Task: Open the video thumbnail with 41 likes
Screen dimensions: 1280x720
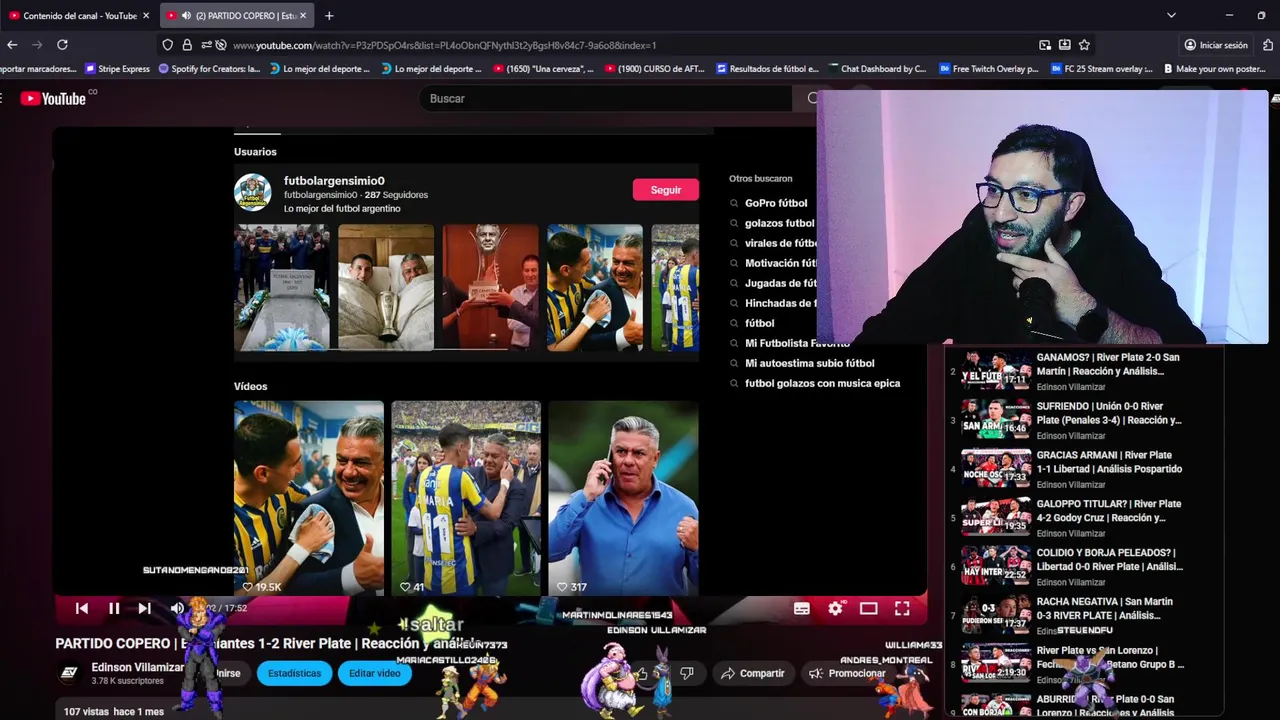Action: (x=466, y=498)
